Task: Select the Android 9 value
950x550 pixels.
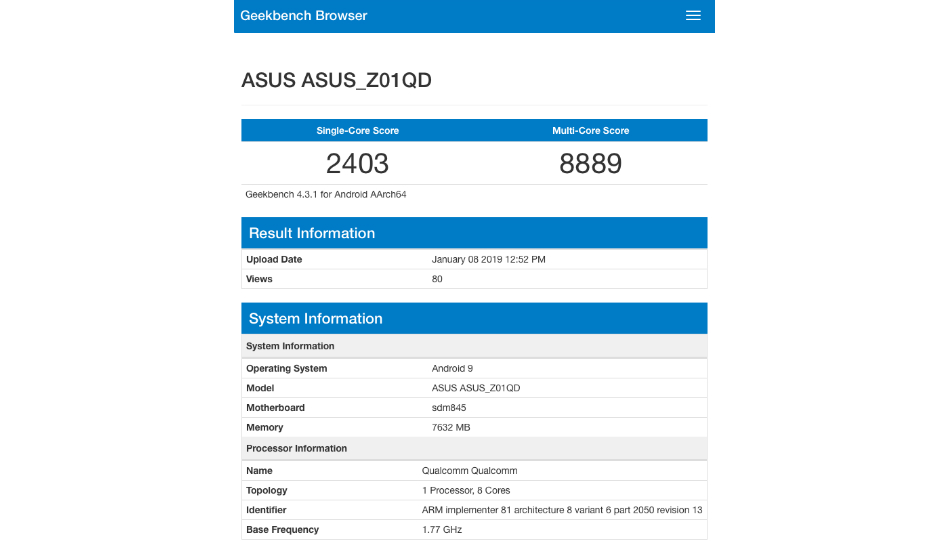Action: pos(452,368)
